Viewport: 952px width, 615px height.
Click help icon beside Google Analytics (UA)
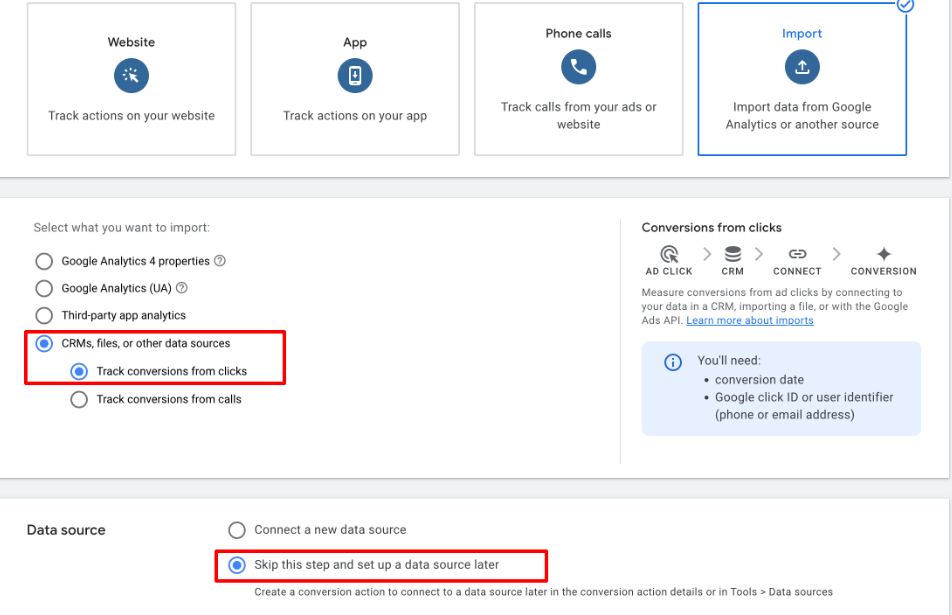(x=182, y=288)
